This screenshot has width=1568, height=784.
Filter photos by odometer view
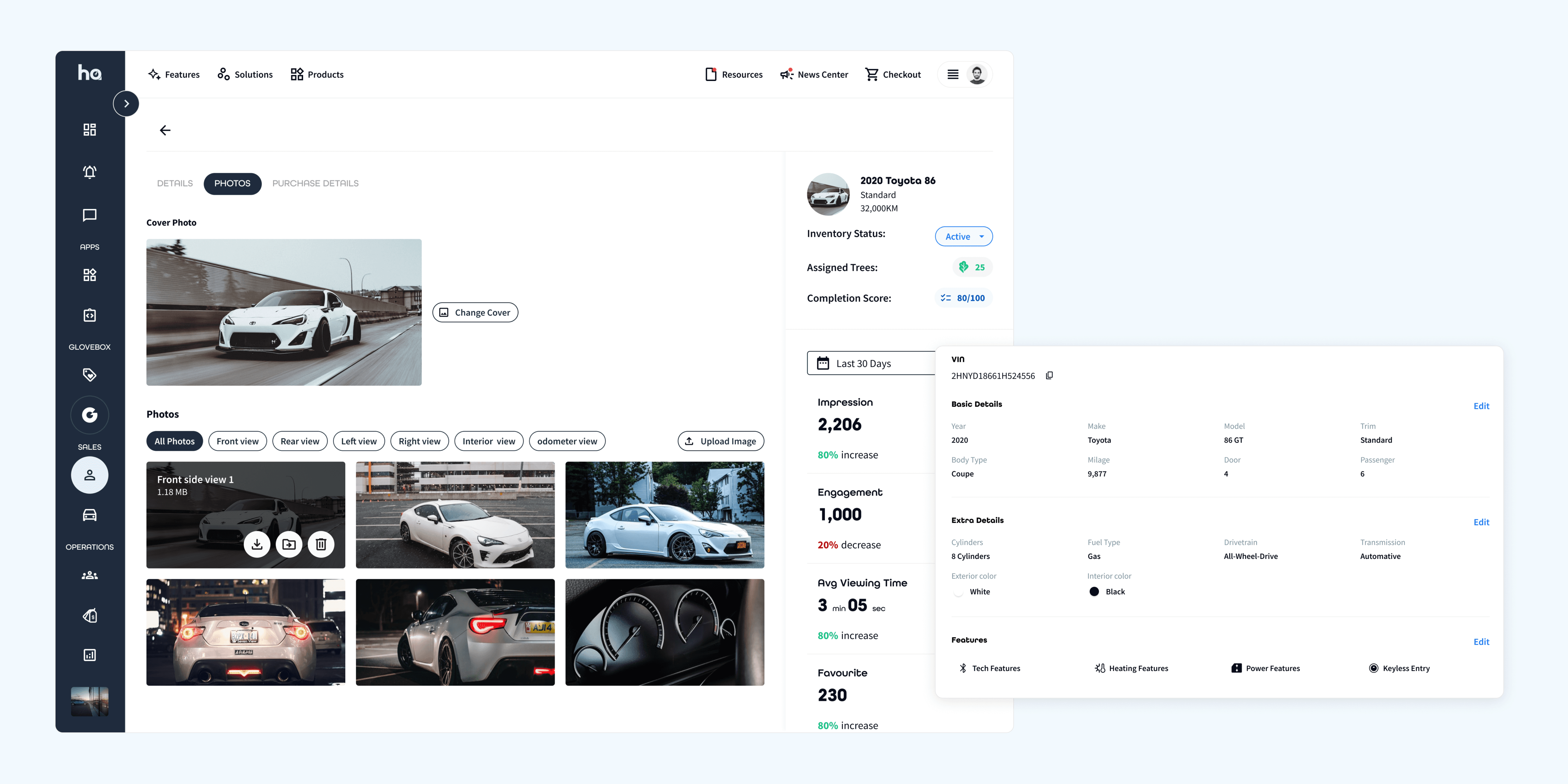pyautogui.click(x=567, y=441)
